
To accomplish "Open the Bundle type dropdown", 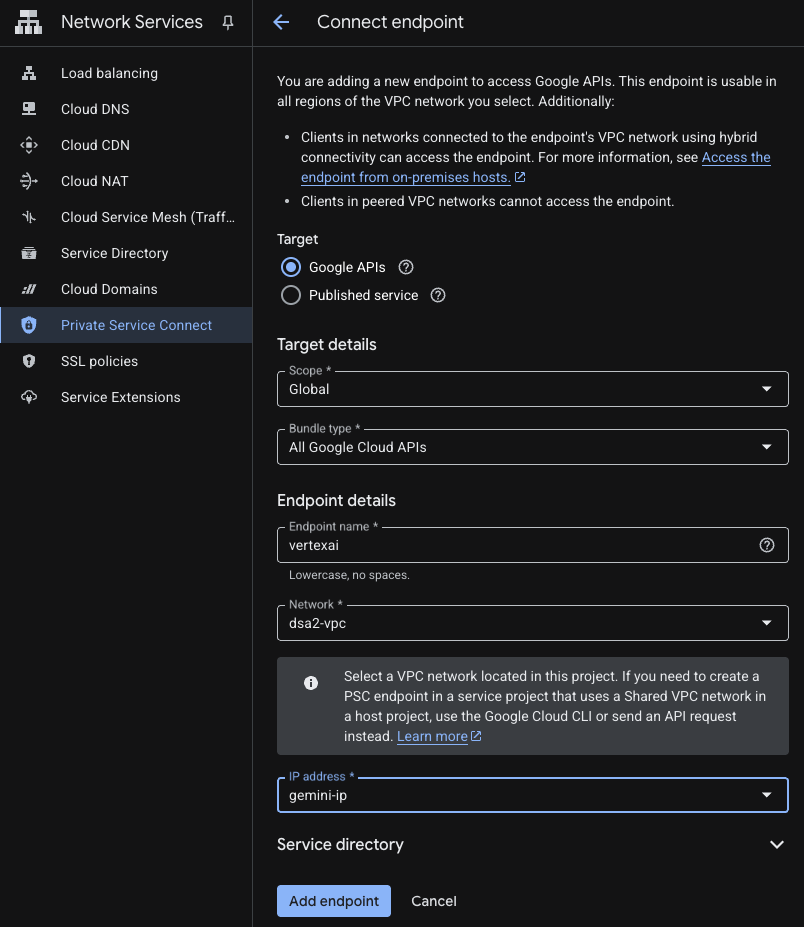I will click(x=533, y=447).
